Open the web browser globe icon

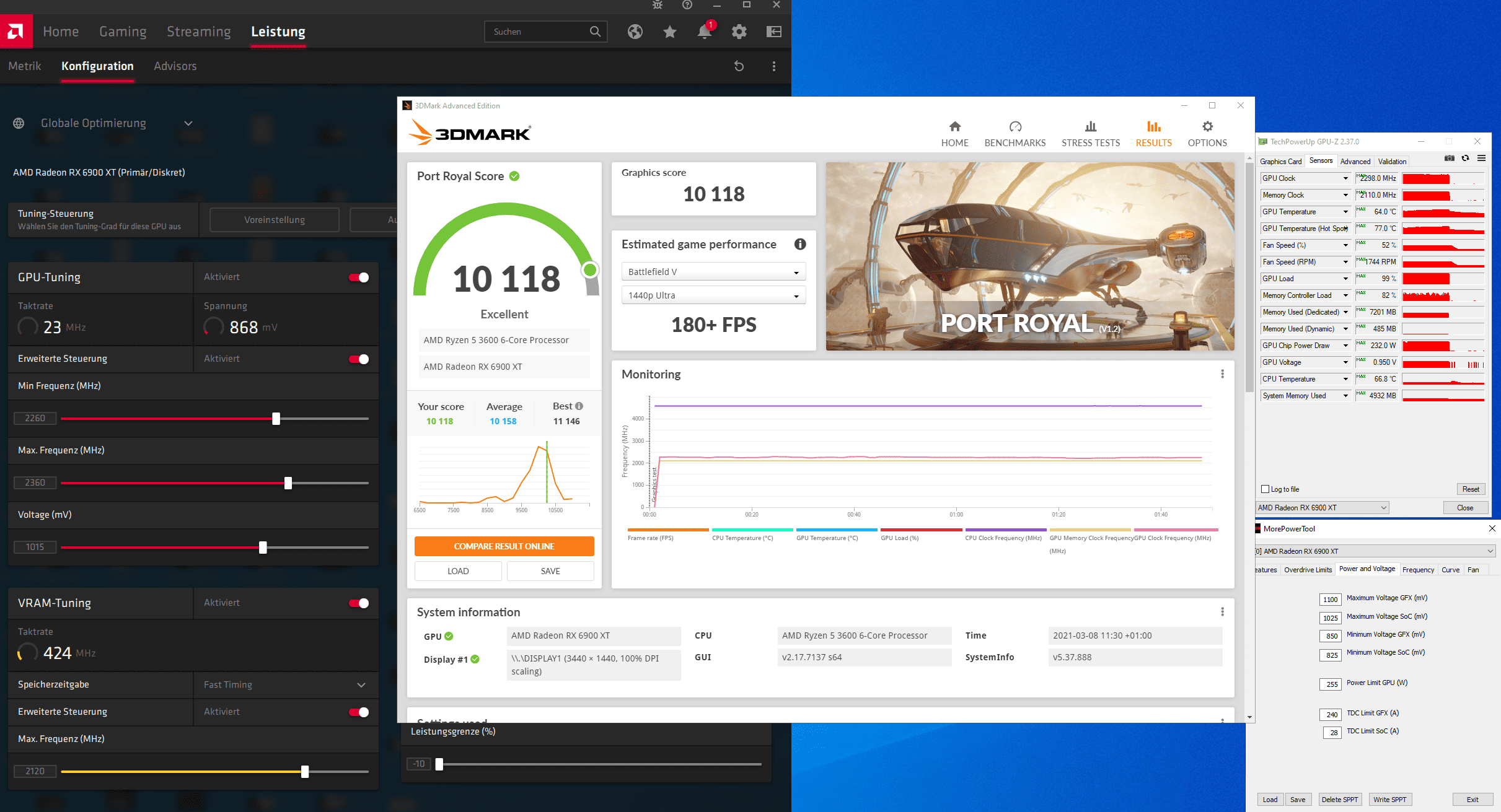coord(635,32)
